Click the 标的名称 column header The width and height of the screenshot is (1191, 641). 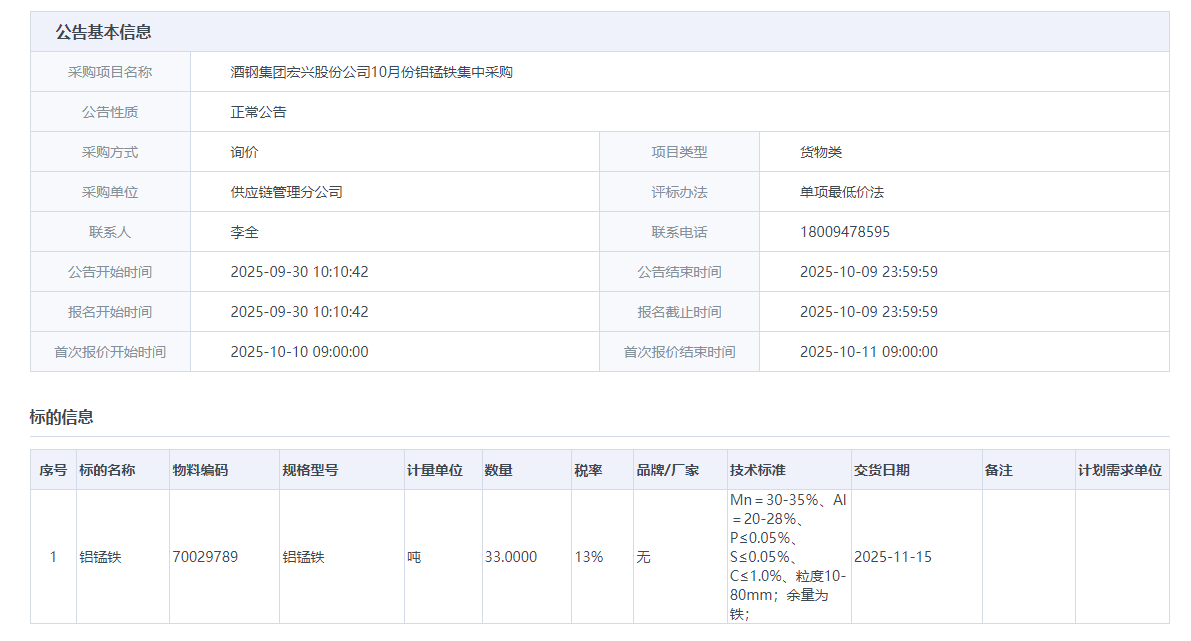pos(107,470)
